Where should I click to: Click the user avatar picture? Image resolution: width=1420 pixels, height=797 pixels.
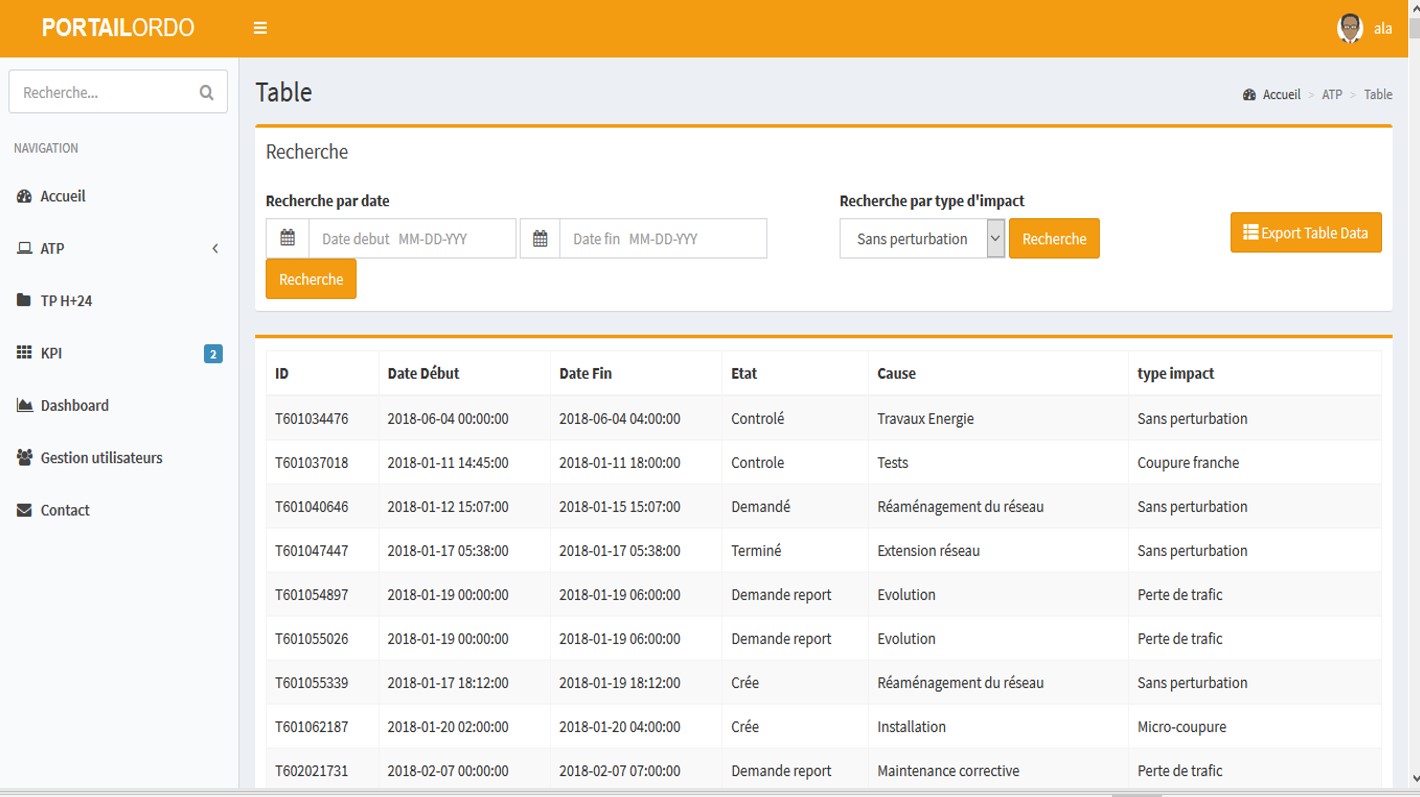1350,28
